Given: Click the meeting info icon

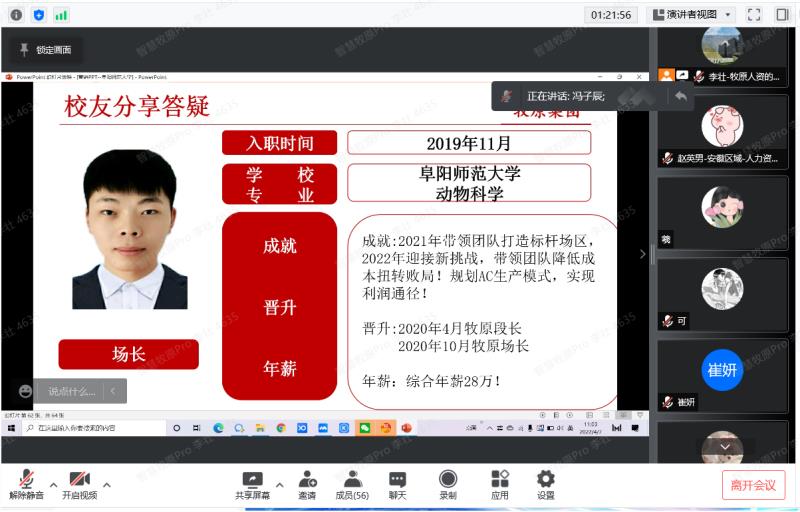Looking at the screenshot, I should pyautogui.click(x=16, y=14).
